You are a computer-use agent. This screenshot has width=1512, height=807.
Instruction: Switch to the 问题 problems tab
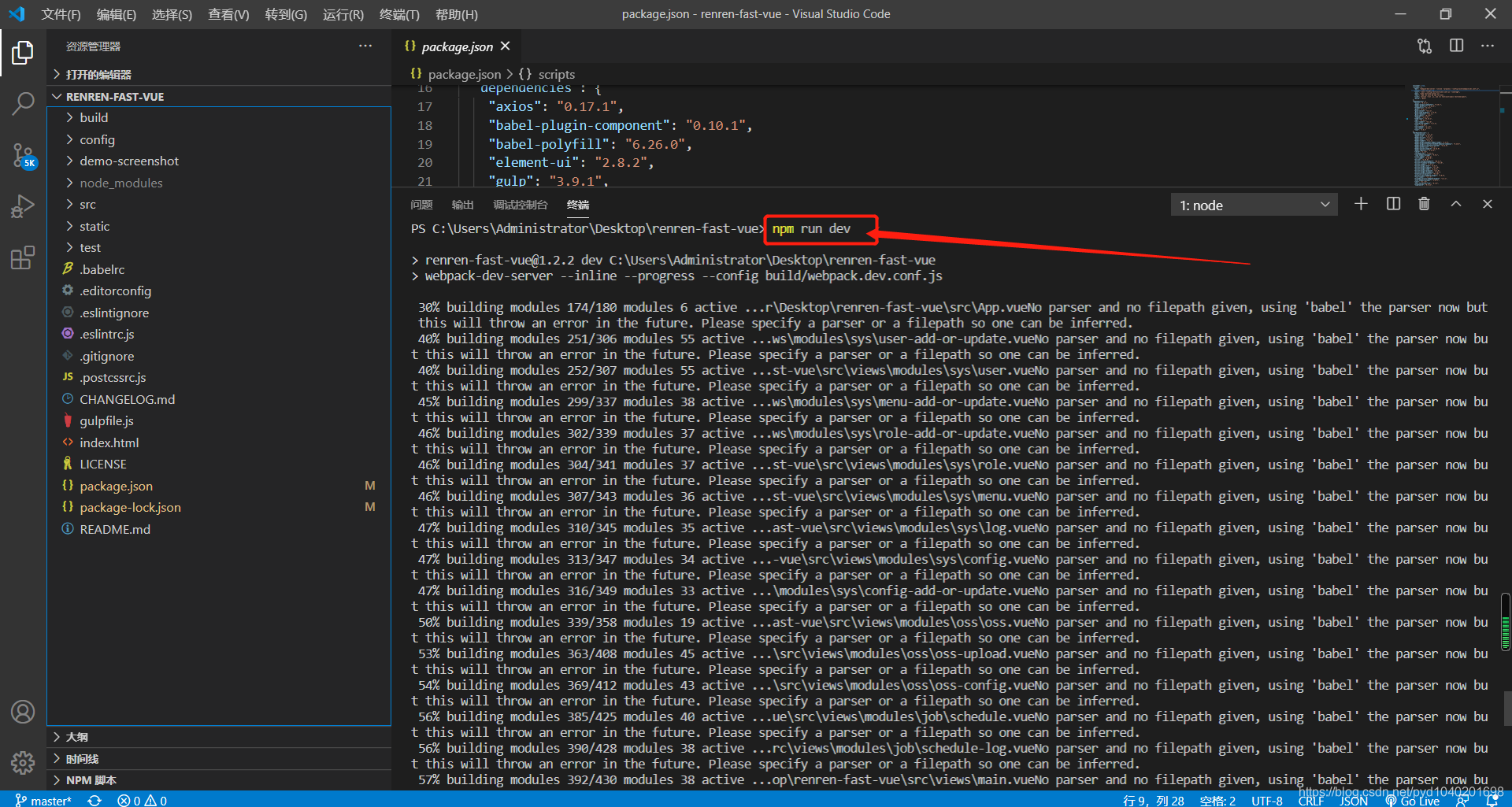click(x=421, y=205)
